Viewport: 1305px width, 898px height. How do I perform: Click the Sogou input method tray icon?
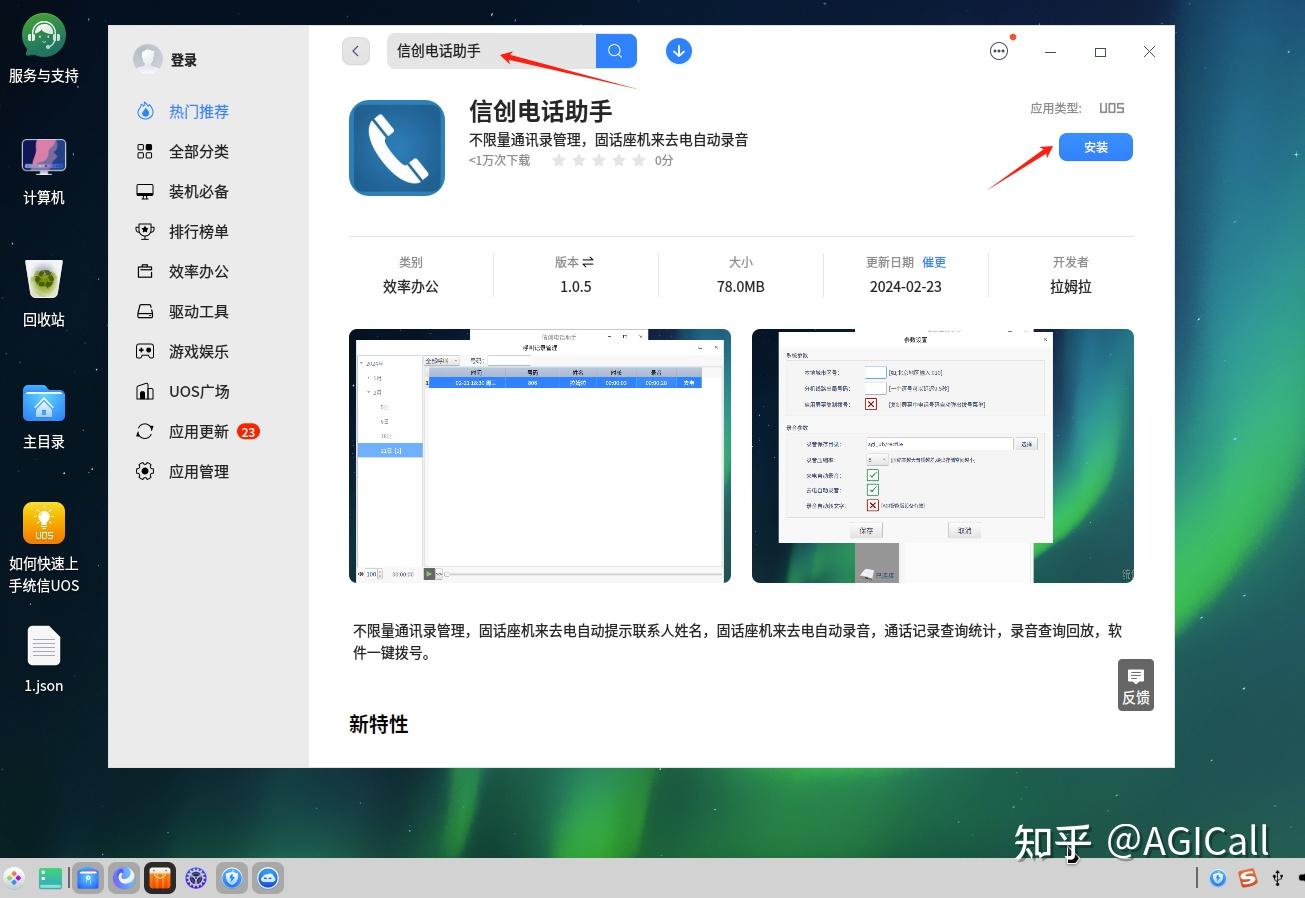(x=1247, y=878)
